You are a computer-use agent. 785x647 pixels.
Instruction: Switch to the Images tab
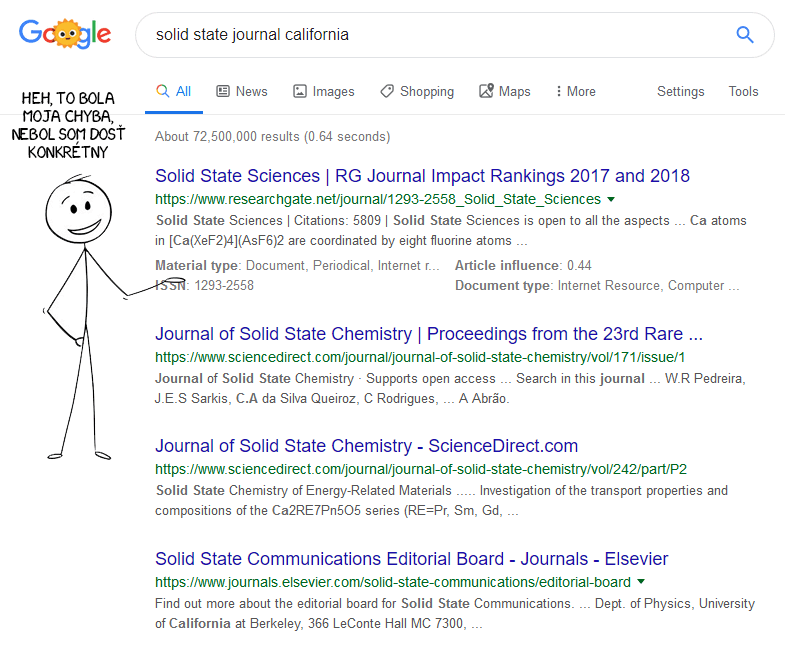(323, 91)
